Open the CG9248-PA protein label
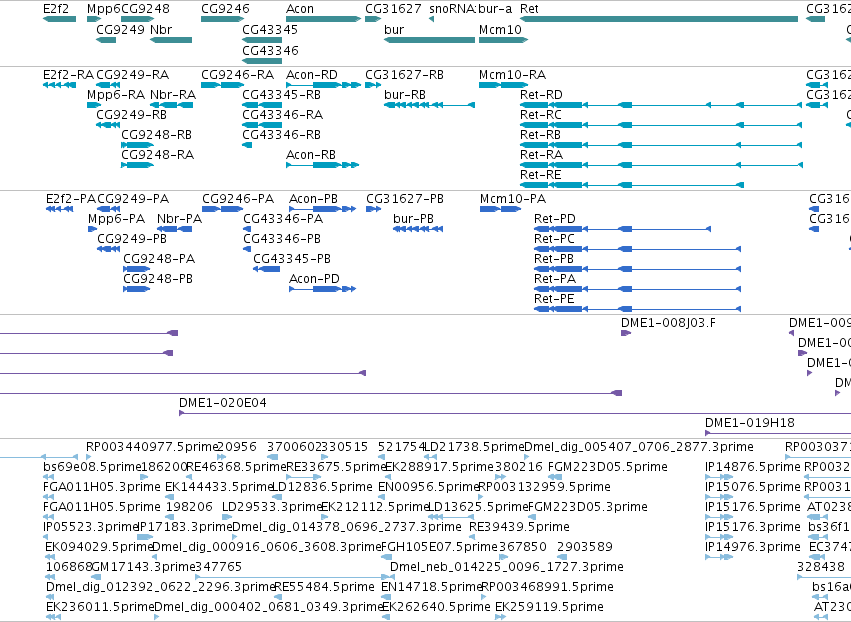This screenshot has width=851, height=622. 159,259
